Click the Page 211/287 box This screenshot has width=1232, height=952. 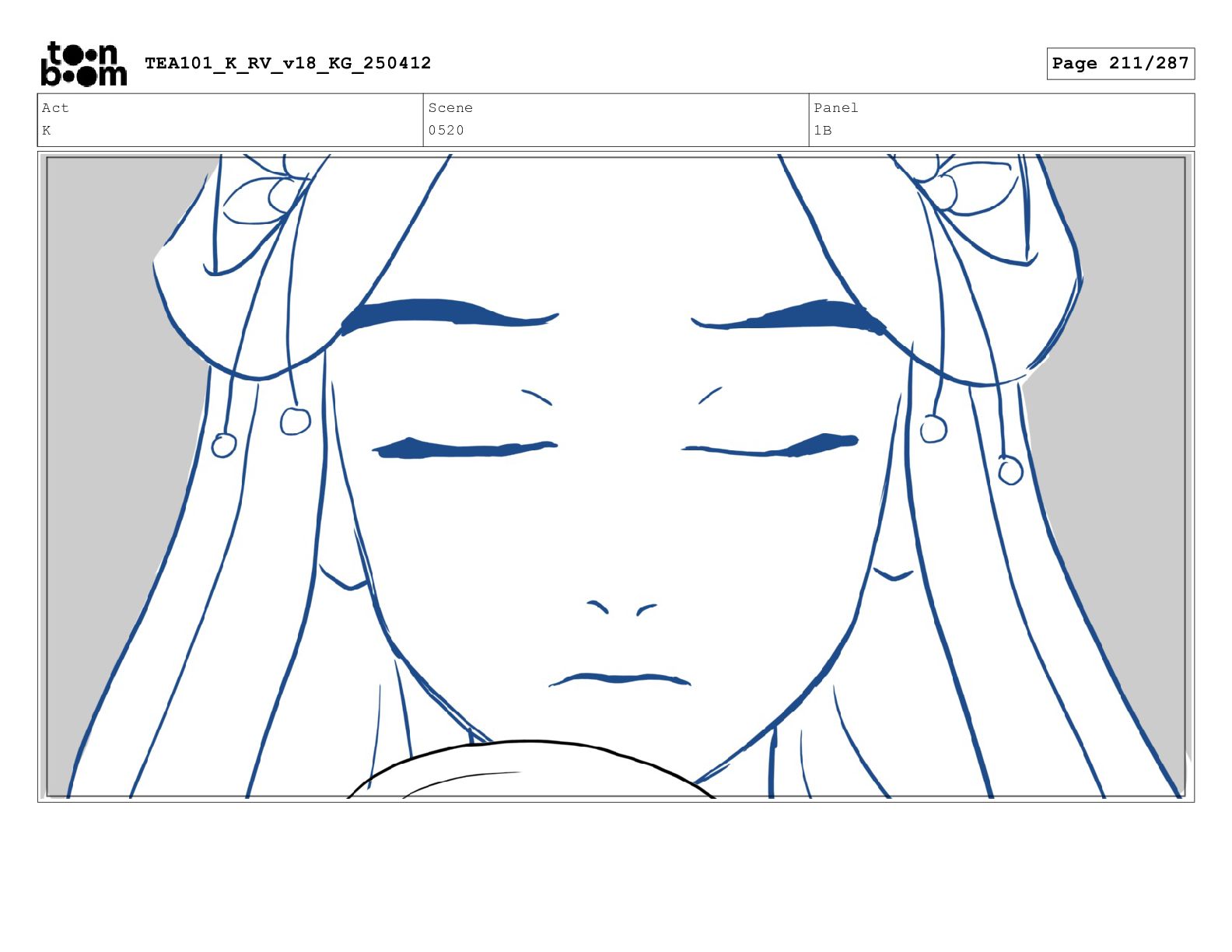tap(1120, 63)
